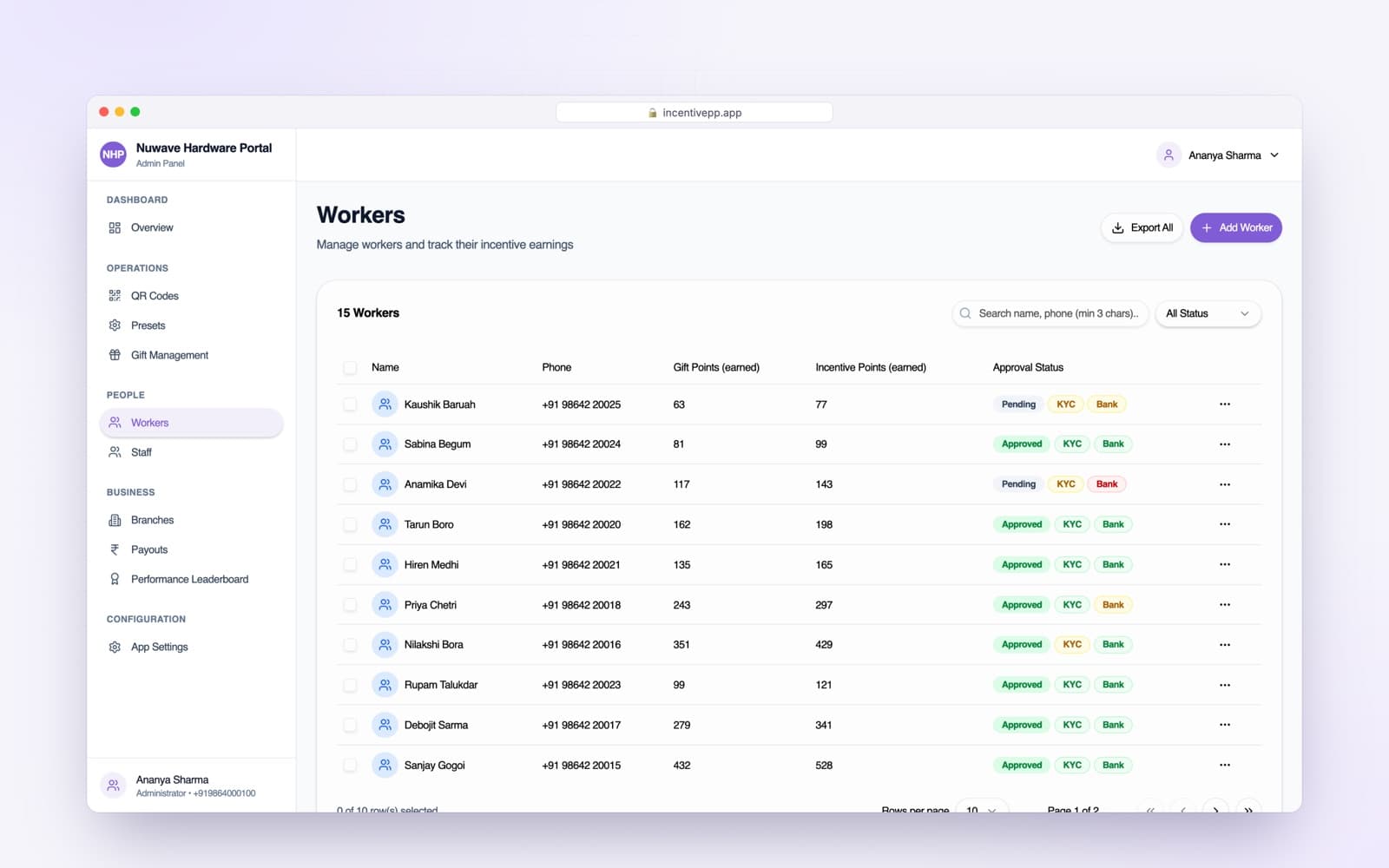Click the Branches building icon
Image resolution: width=1389 pixels, height=868 pixels.
pos(115,520)
